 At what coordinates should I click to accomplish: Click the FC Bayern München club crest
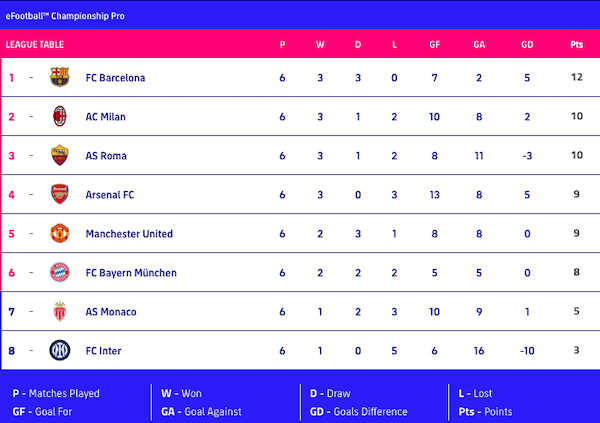pos(59,273)
